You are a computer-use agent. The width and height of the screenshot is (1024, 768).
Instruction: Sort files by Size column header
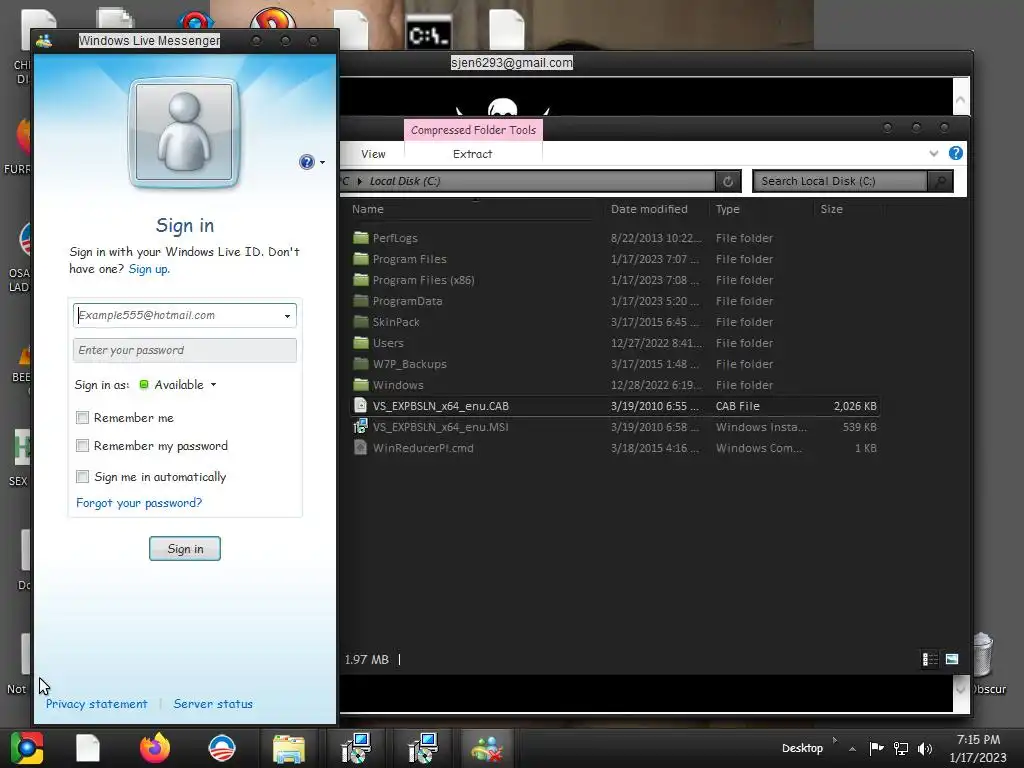coord(831,209)
